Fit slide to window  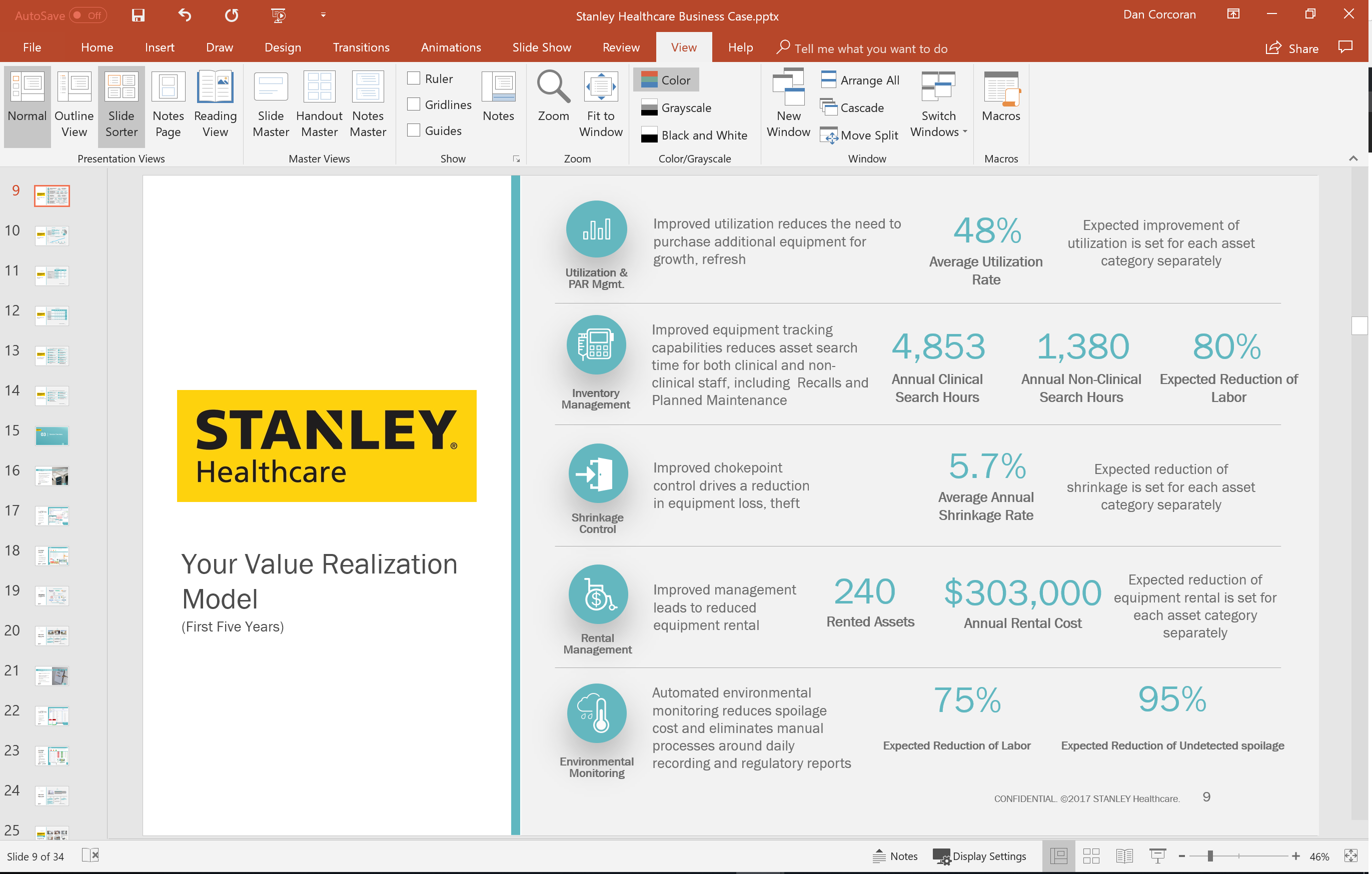click(x=601, y=106)
